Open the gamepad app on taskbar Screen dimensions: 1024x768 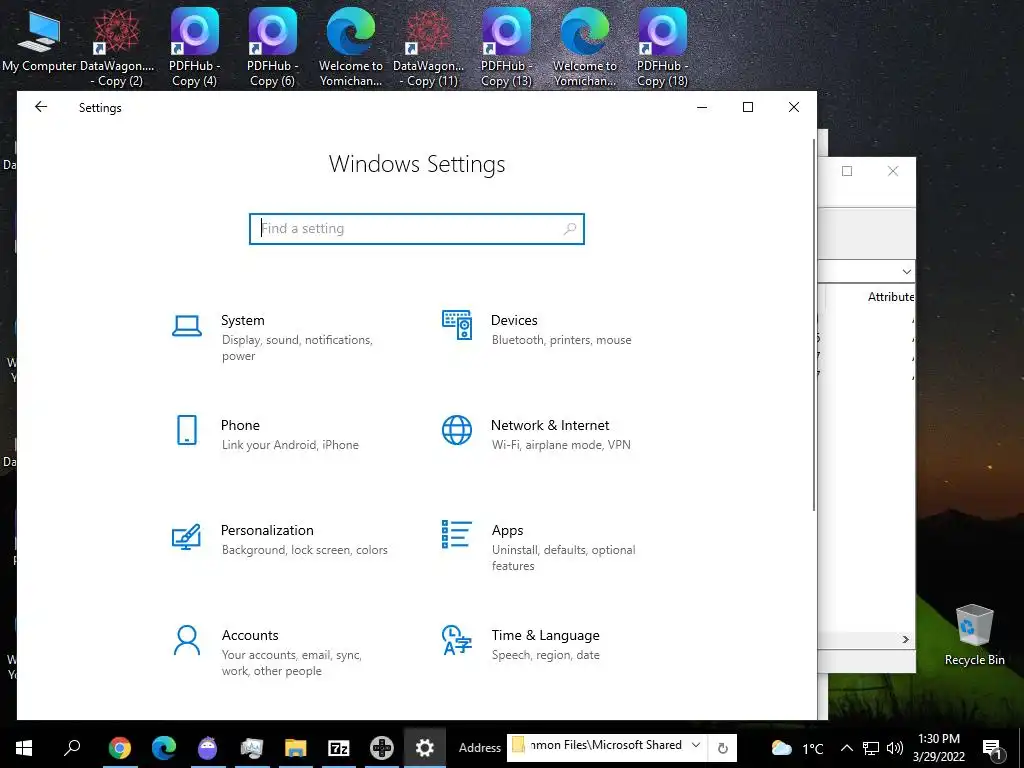(x=381, y=748)
